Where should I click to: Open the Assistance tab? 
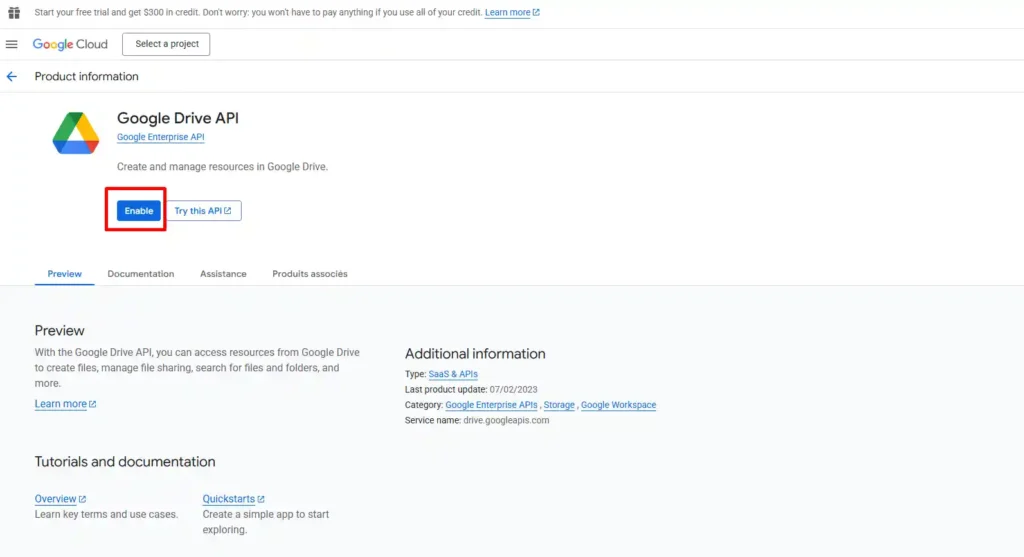pos(223,274)
